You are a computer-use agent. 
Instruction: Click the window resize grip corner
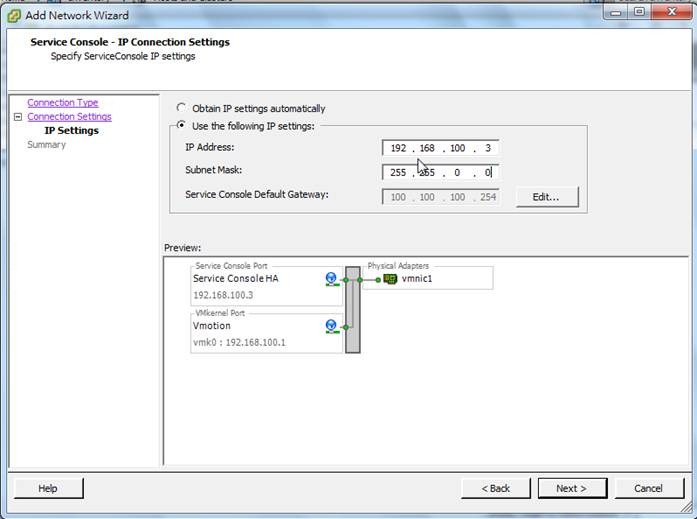tap(686, 506)
